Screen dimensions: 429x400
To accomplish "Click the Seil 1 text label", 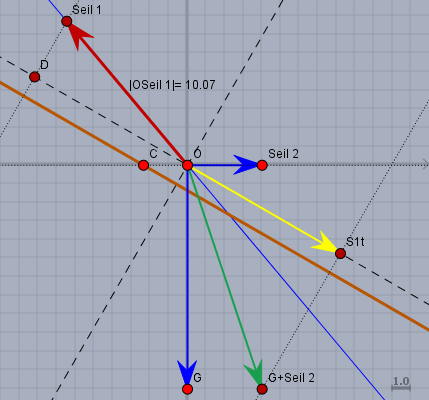I will point(87,10).
